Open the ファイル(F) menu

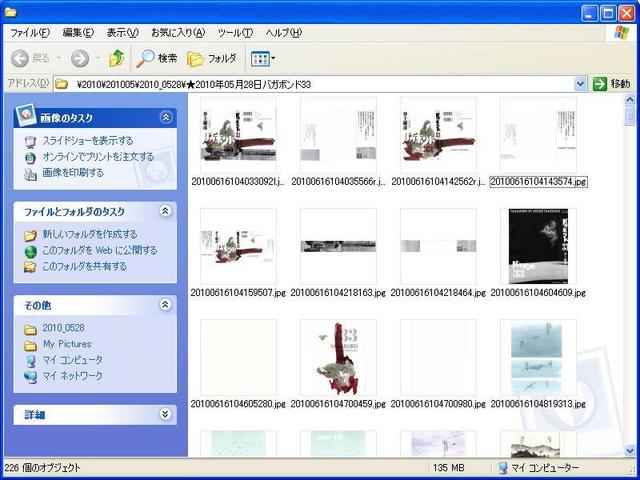tap(30, 33)
